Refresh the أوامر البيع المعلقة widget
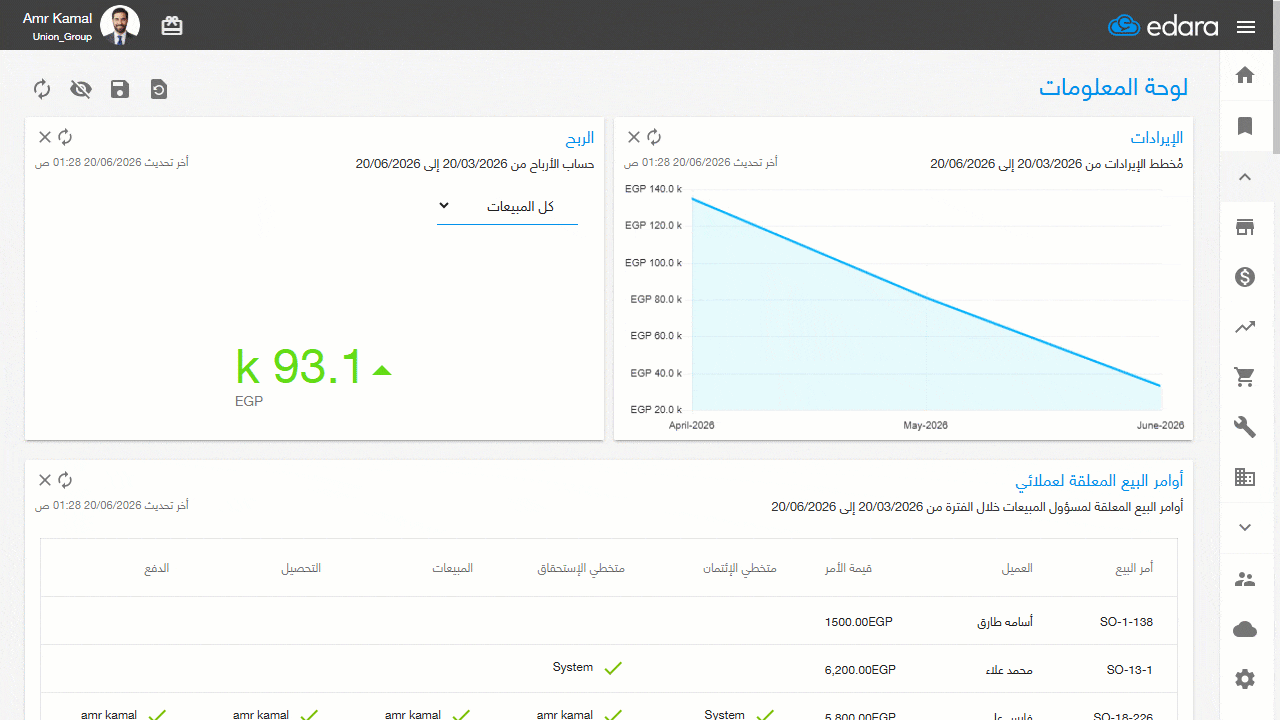 65,480
